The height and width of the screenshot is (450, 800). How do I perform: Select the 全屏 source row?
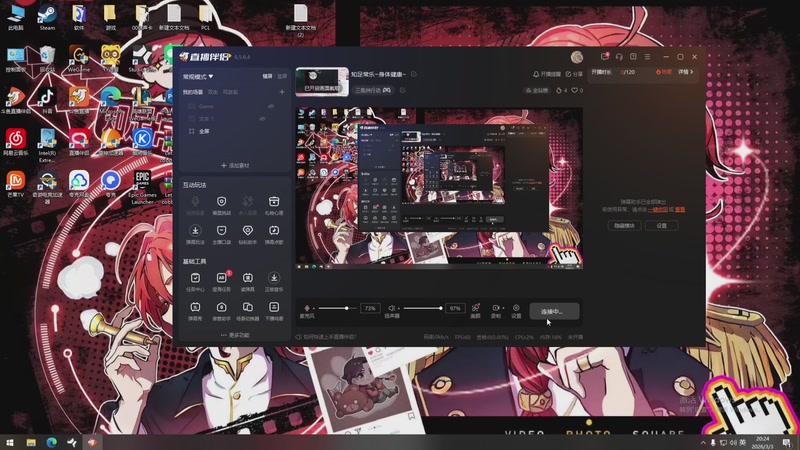click(x=235, y=131)
